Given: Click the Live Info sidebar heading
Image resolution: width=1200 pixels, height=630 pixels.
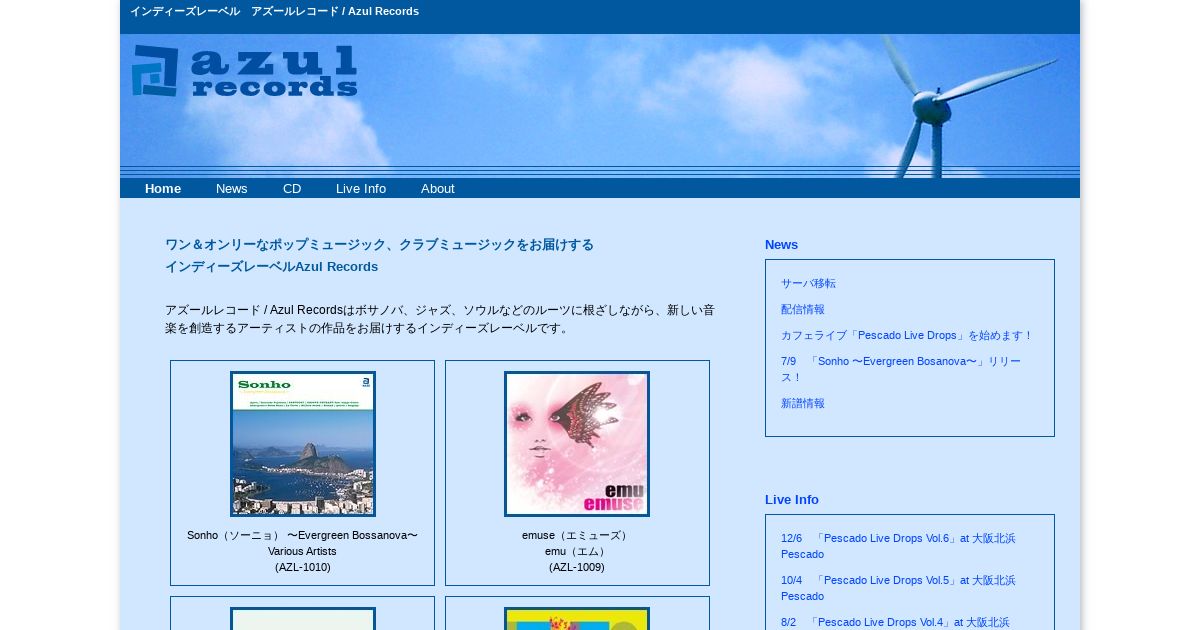Looking at the screenshot, I should 792,499.
